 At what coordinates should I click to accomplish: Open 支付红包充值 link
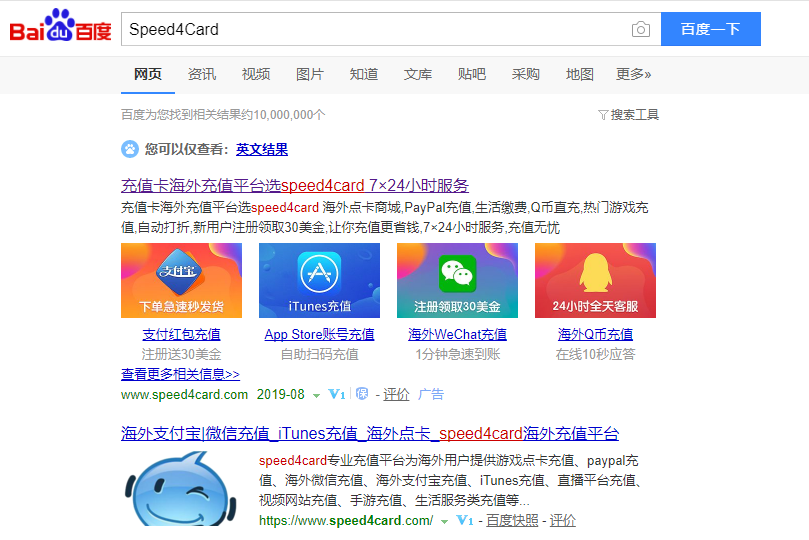pyautogui.click(x=181, y=334)
